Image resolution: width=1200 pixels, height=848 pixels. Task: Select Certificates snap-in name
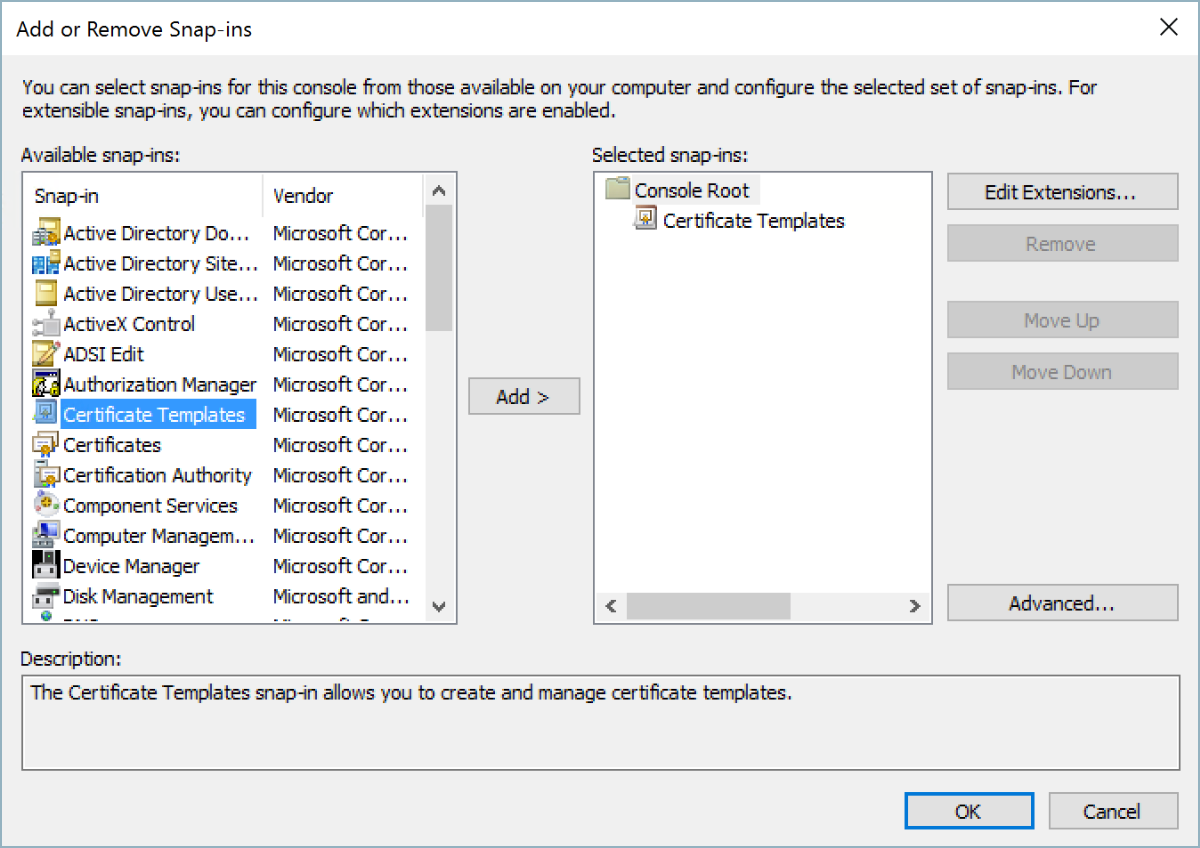pyautogui.click(x=112, y=445)
